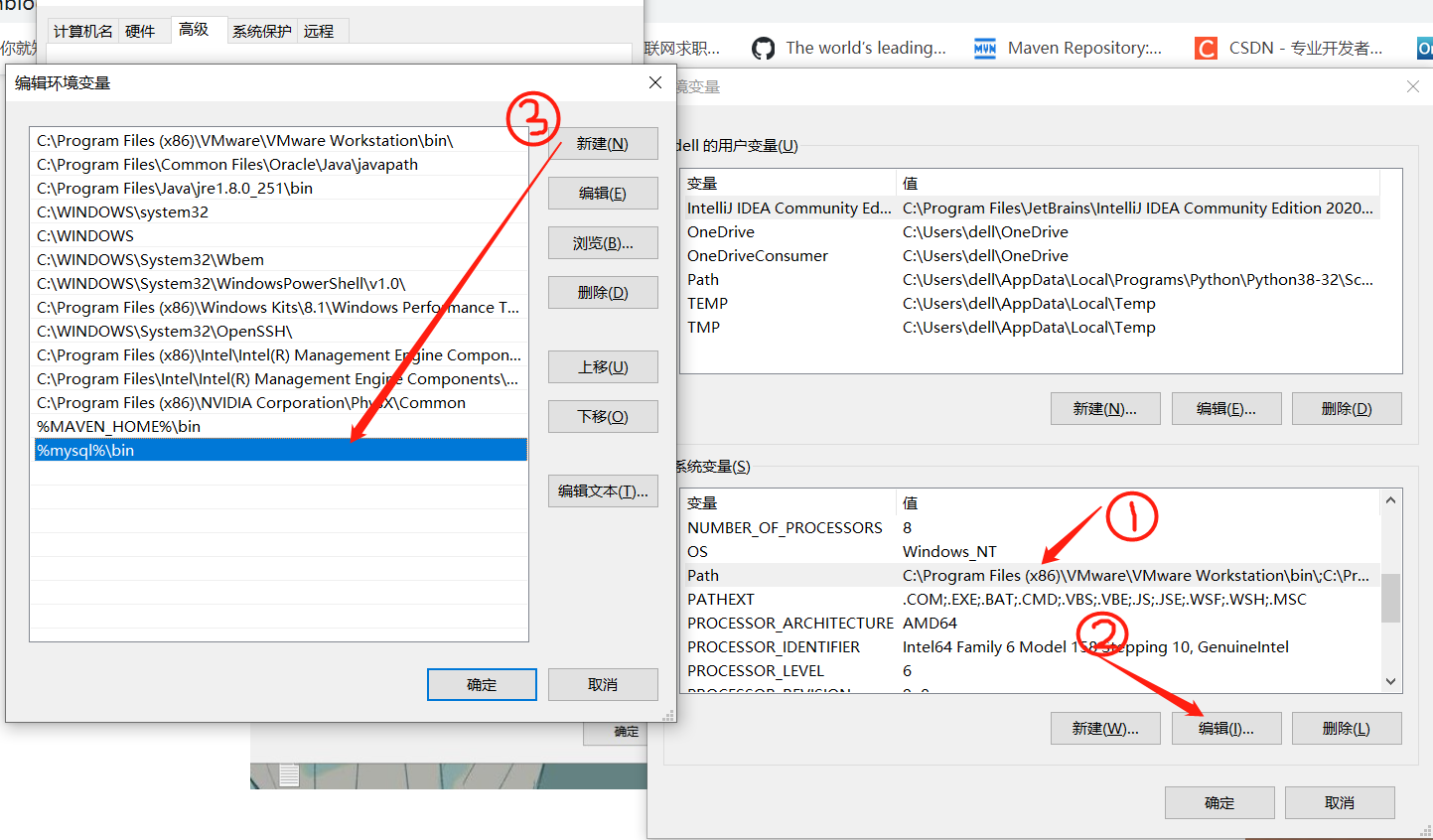Click 删除(D) in the edit path dialog
Image resolution: width=1433 pixels, height=840 pixels.
[x=603, y=293]
